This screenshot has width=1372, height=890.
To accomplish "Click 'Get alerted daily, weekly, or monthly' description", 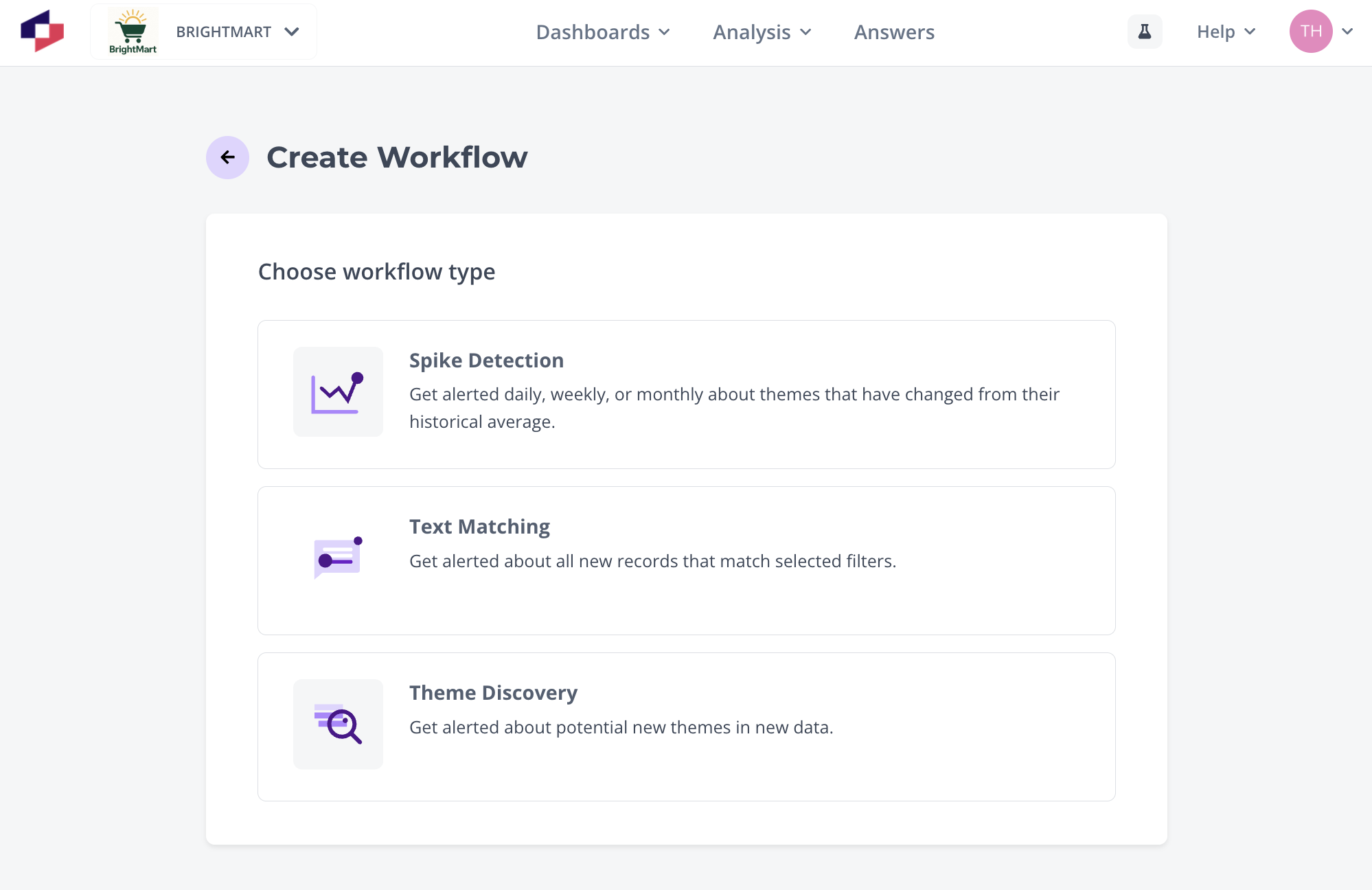I will click(734, 408).
